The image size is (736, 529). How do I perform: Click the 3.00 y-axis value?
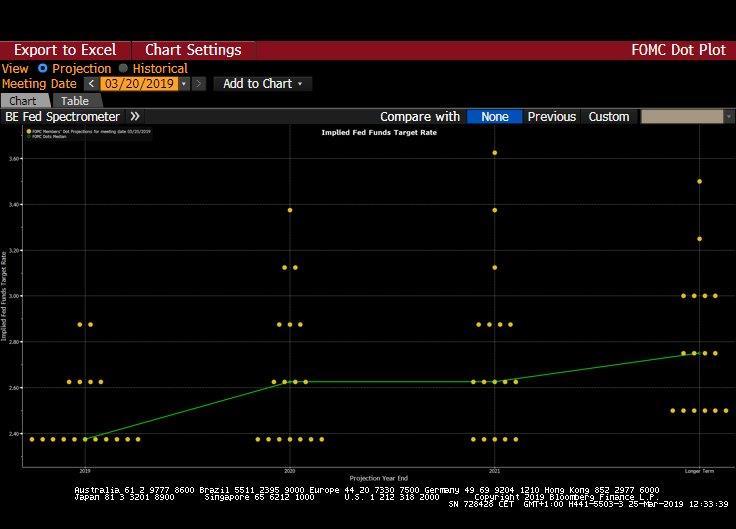click(x=13, y=296)
